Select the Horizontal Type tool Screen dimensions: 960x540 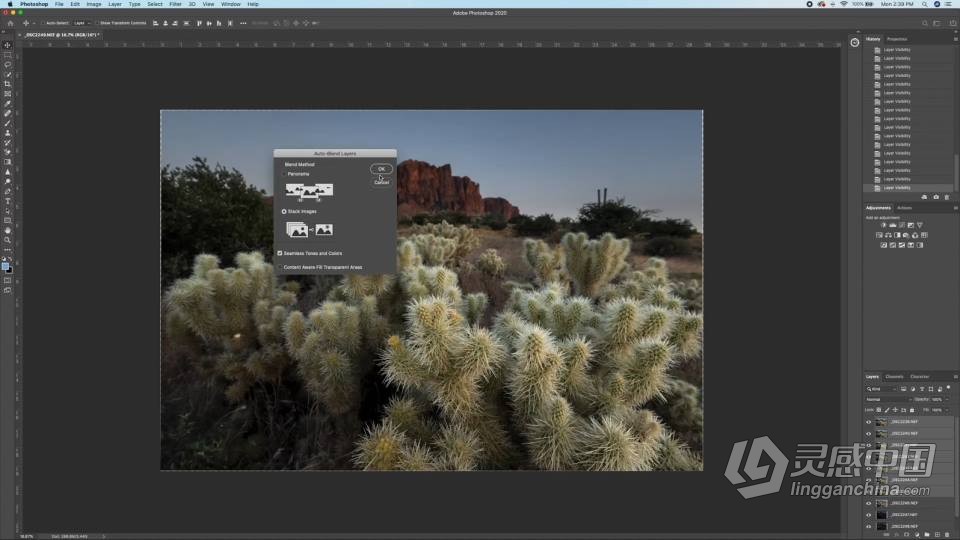pyautogui.click(x=7, y=201)
